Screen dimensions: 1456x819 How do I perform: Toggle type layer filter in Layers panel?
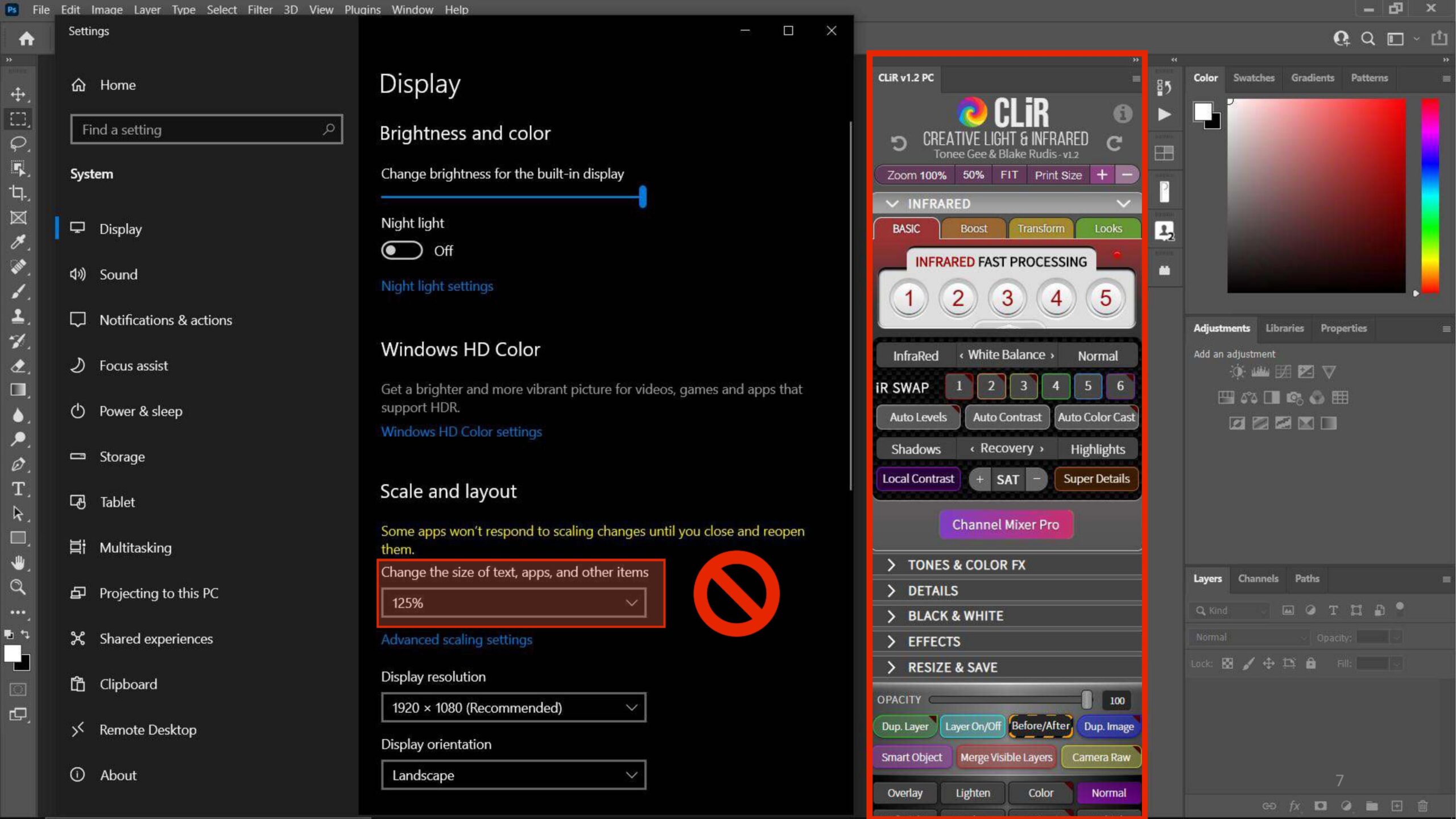click(1333, 610)
